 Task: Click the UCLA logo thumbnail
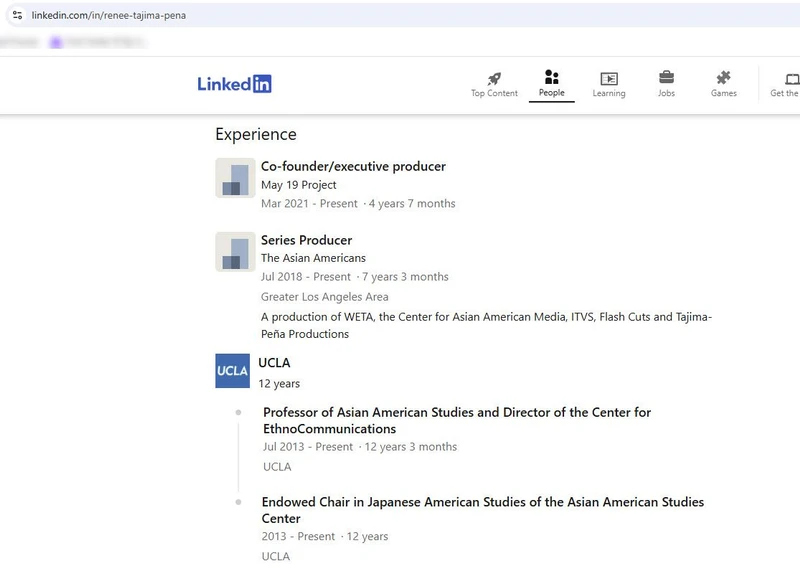click(x=233, y=370)
